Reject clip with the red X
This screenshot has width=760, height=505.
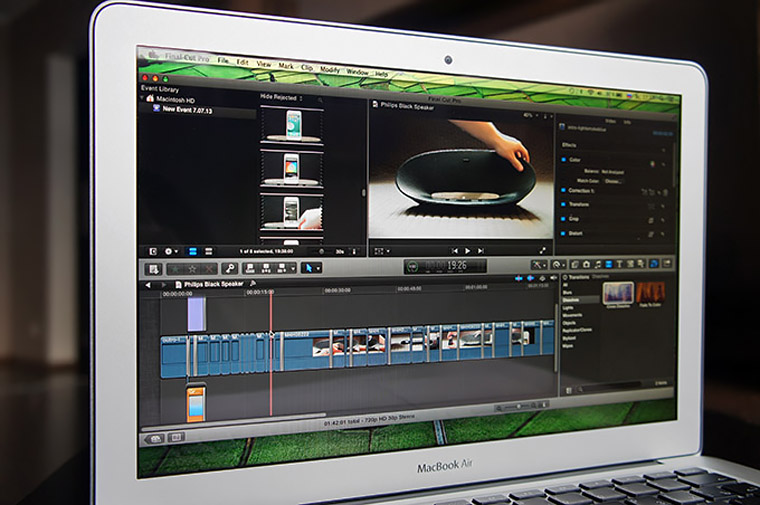209,268
